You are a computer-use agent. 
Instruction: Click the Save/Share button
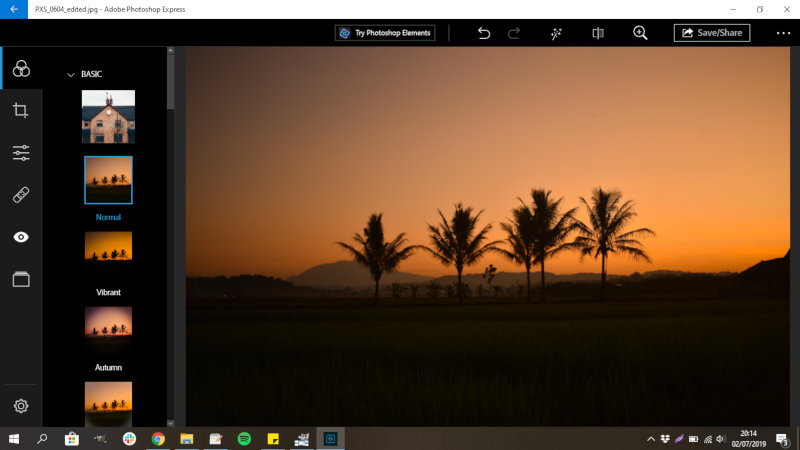(x=712, y=33)
